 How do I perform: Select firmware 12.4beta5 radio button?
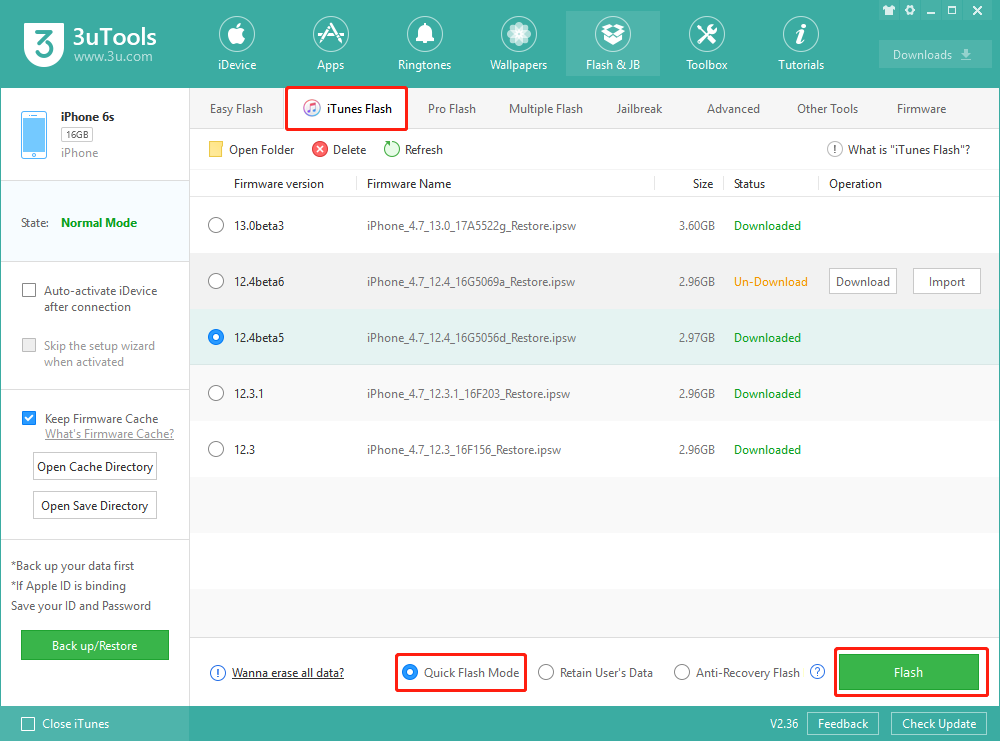coord(216,337)
